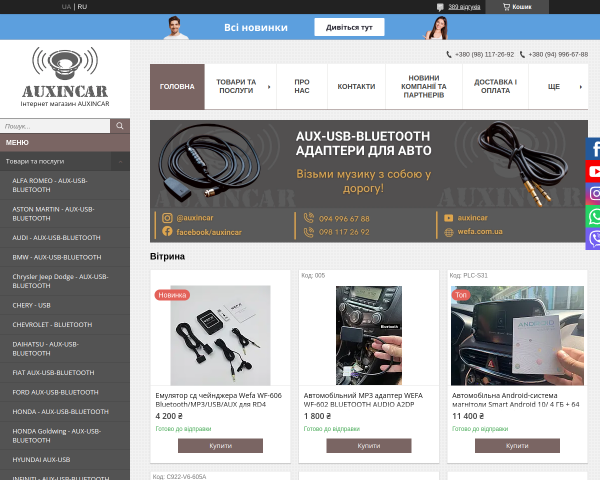Viewport: 600px width, 480px height.
Task: Select ALFA ROMEO - AUX-USB-BLUETOOTH category
Action: pyautogui.click(x=65, y=185)
